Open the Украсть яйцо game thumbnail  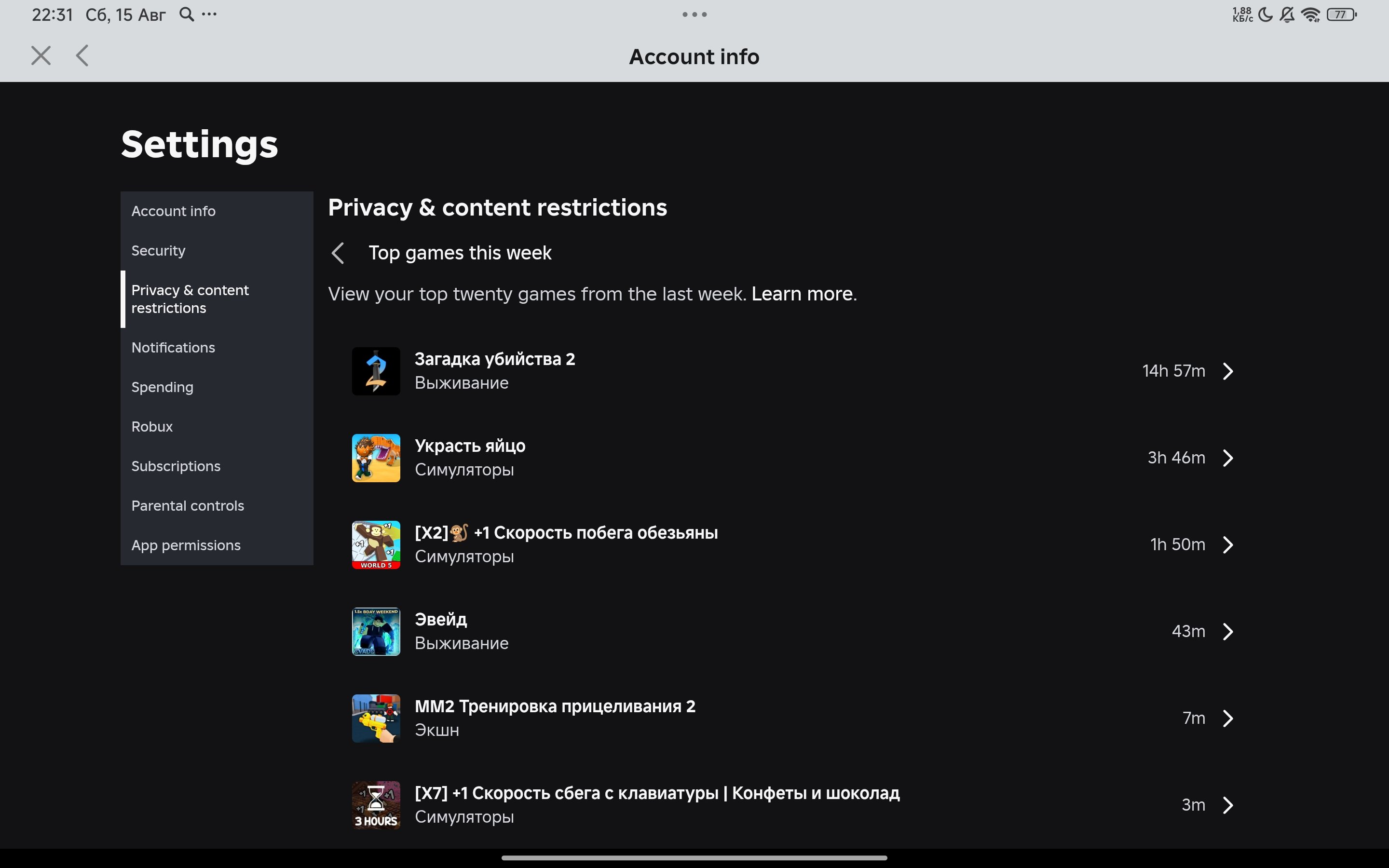tap(376, 458)
